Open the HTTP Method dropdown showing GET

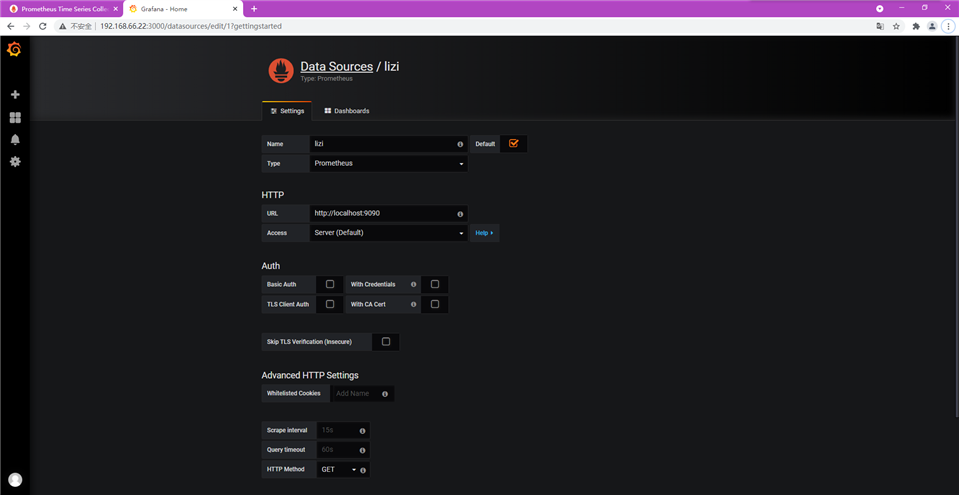click(338, 469)
